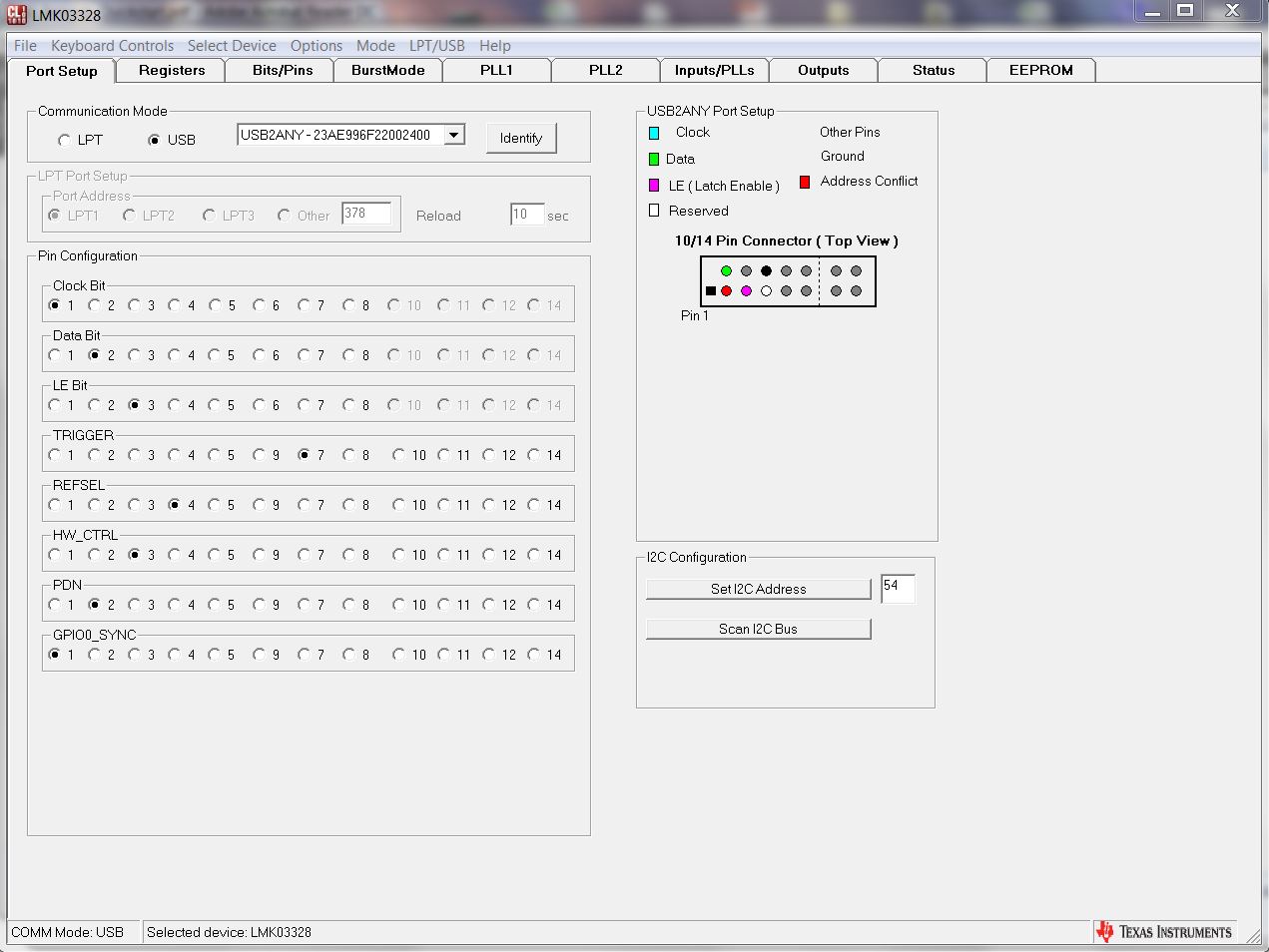1269x952 pixels.
Task: Click the magenta pin dot on the connector
Action: (x=746, y=290)
